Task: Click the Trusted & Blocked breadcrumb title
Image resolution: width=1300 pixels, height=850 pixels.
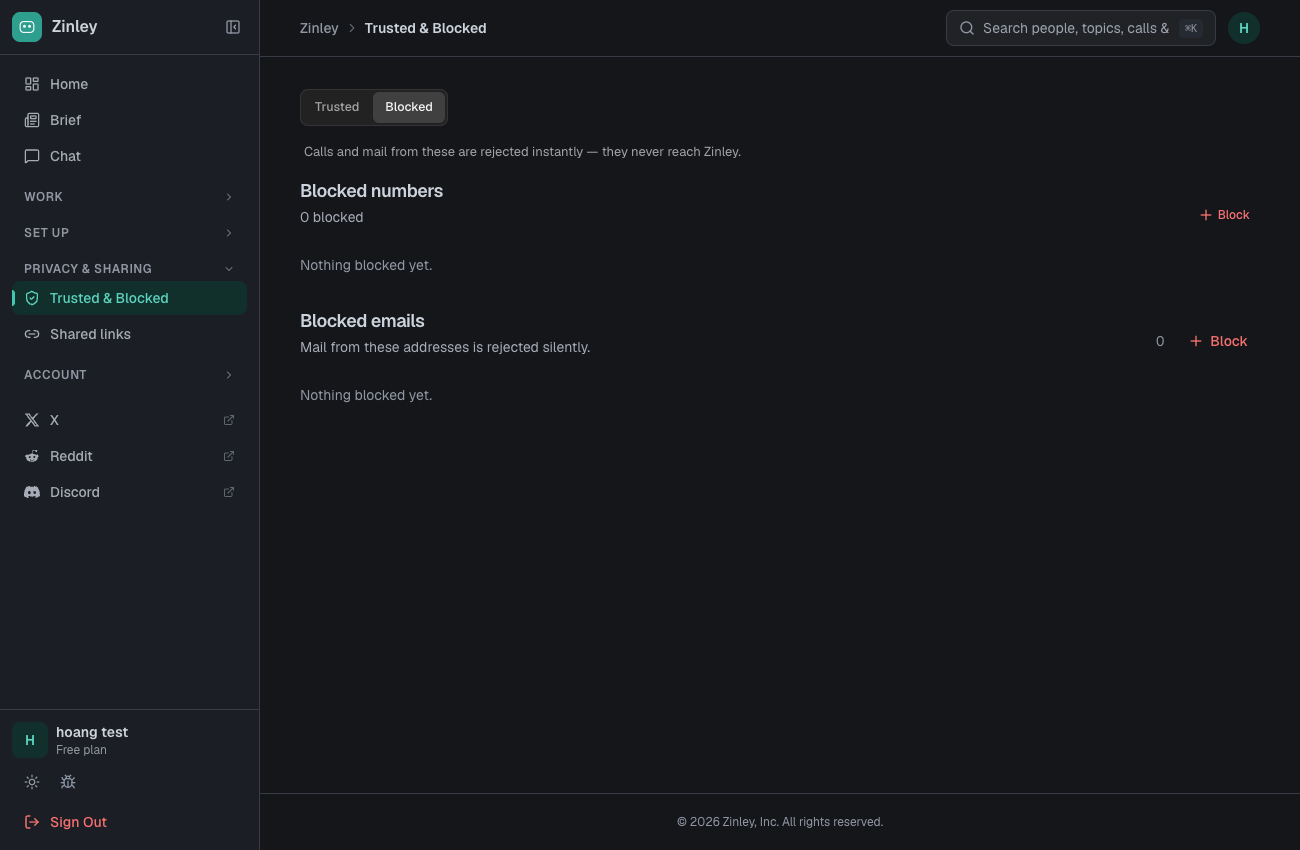Action: (x=425, y=28)
